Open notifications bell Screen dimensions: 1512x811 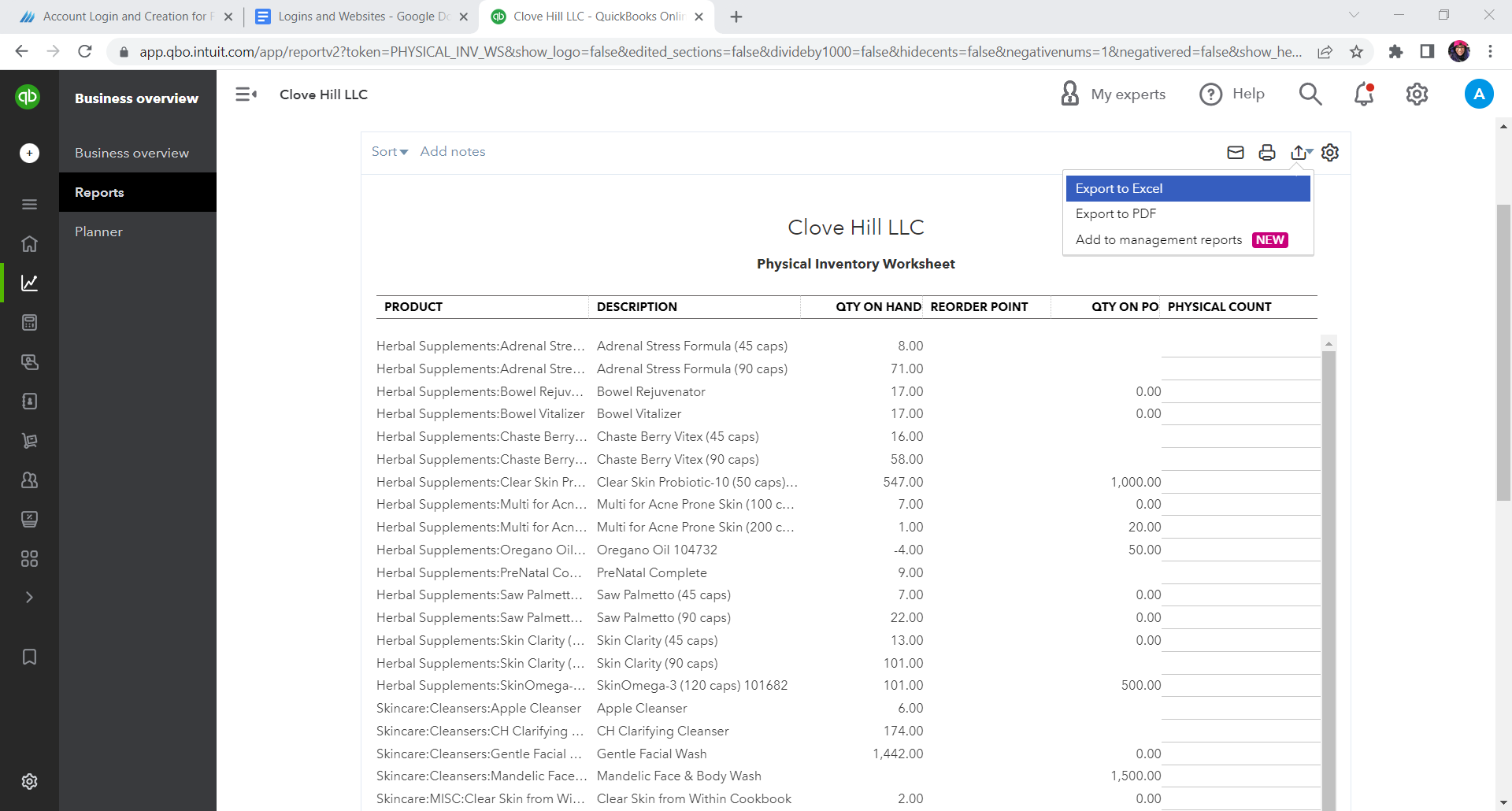tap(1364, 94)
